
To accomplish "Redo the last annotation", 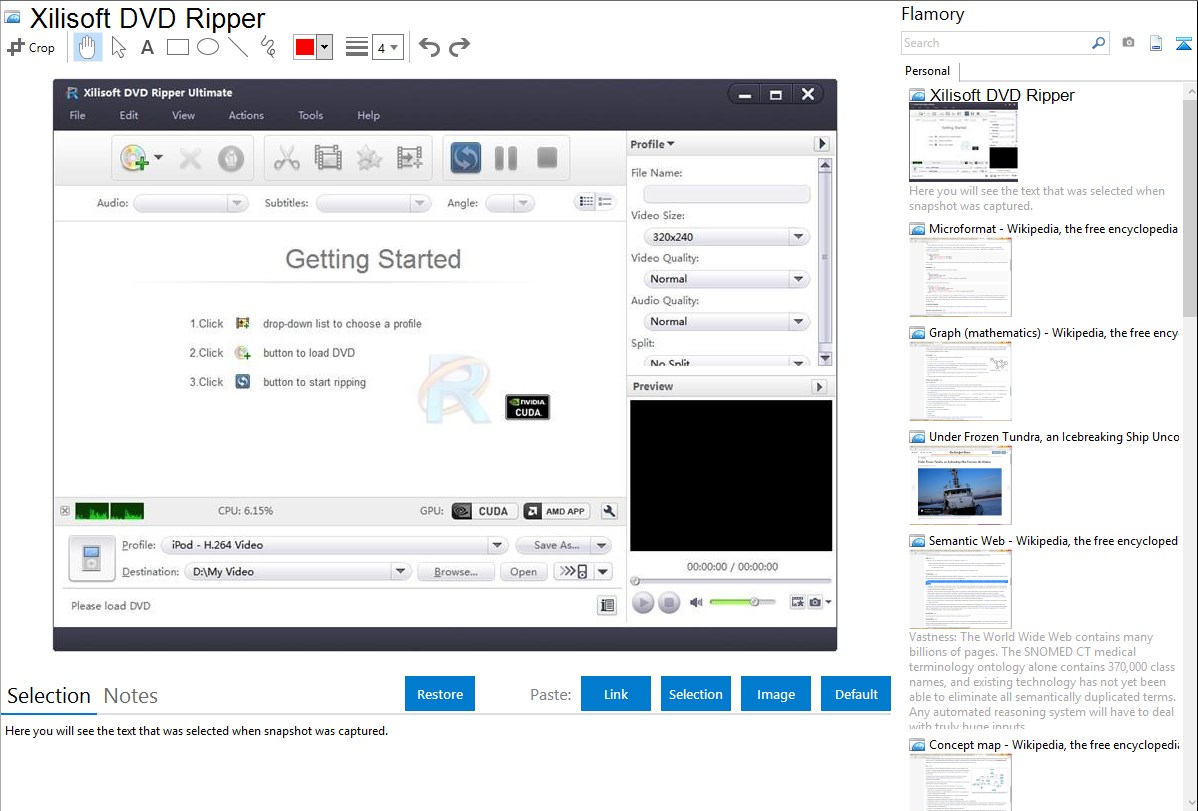I will [x=459, y=47].
